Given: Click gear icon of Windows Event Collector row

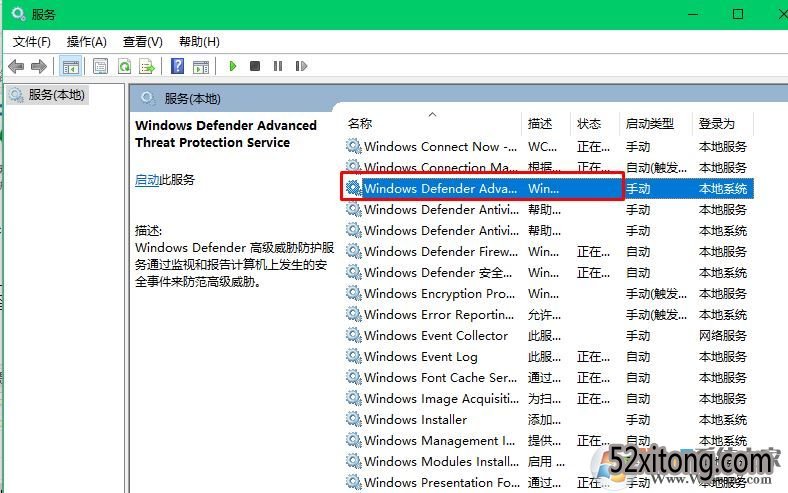Looking at the screenshot, I should (x=354, y=335).
